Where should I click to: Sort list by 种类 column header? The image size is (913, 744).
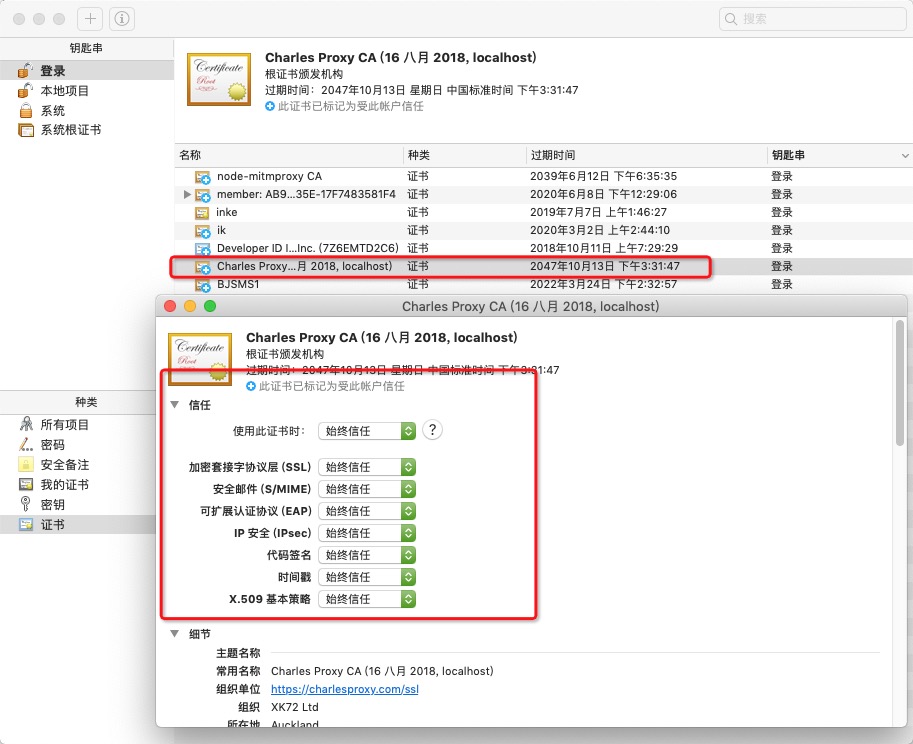(465, 155)
